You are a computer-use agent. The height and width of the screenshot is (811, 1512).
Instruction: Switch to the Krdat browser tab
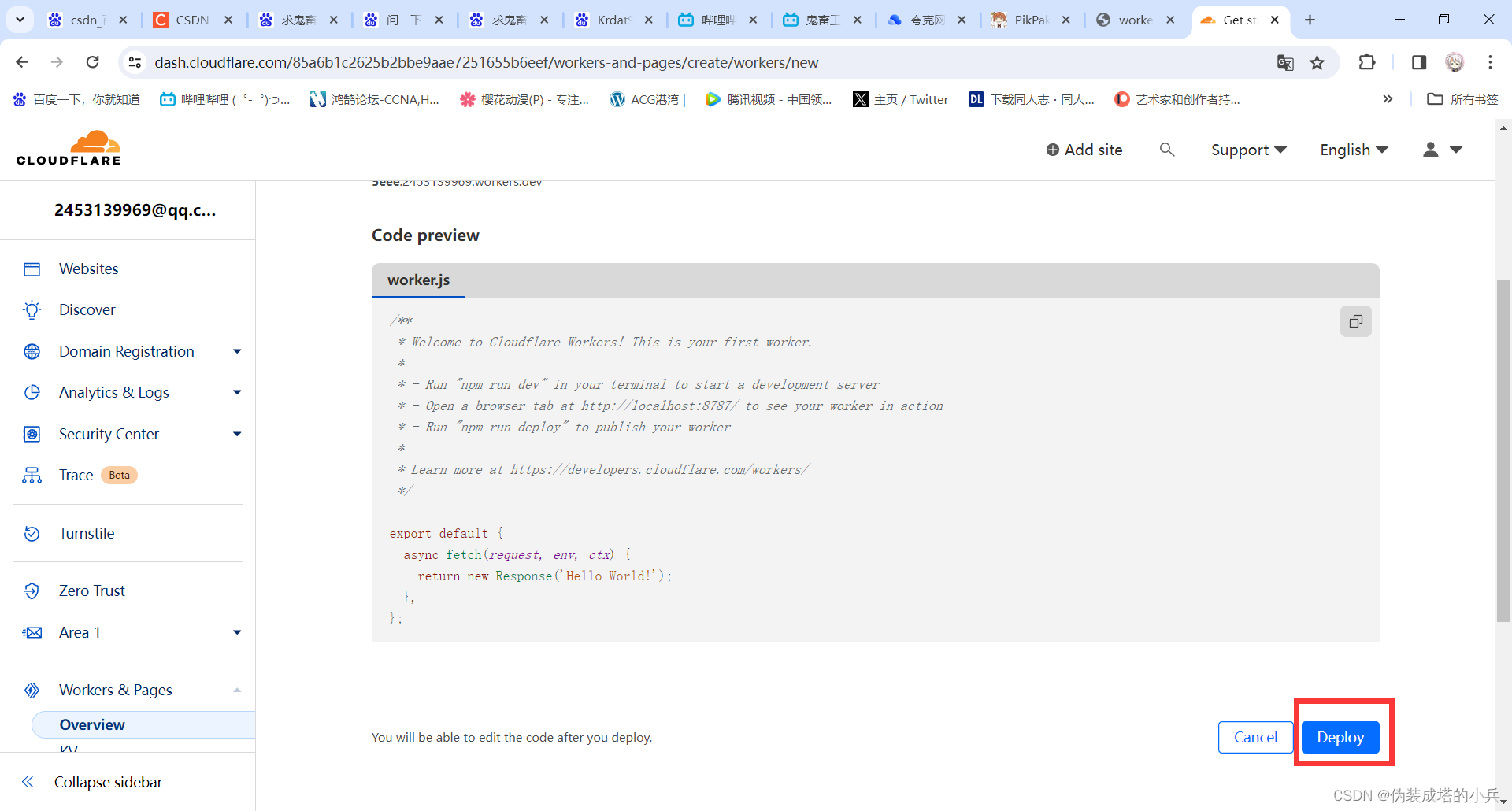[614, 20]
